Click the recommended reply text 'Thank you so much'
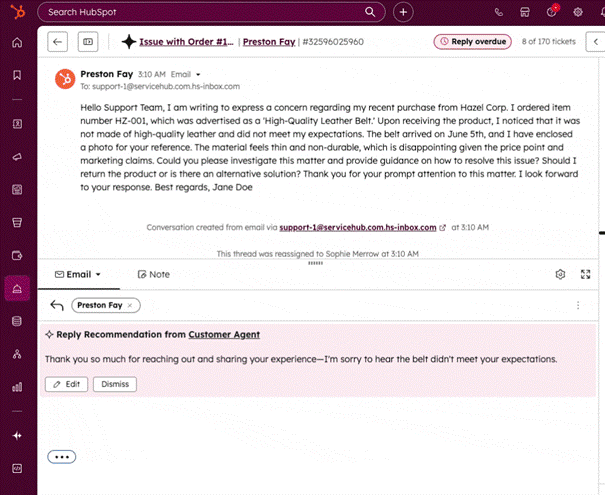The width and height of the screenshot is (605, 495). [301, 359]
